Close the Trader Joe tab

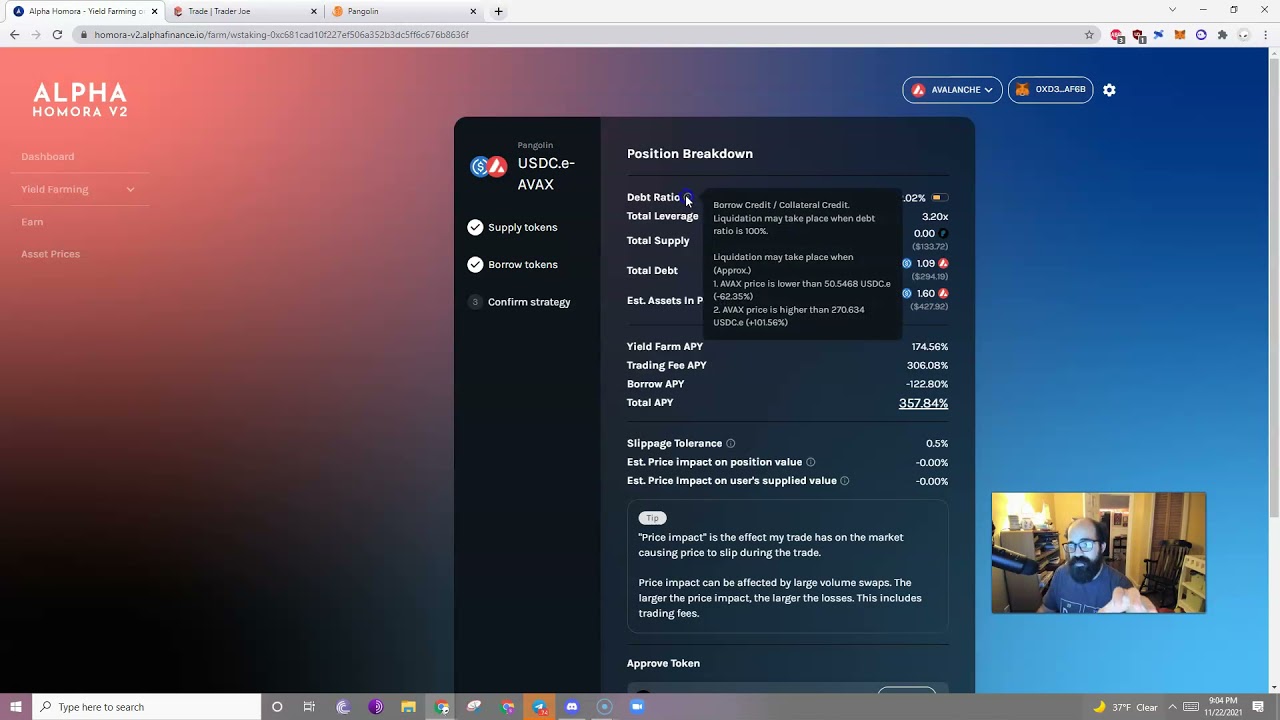314,12
